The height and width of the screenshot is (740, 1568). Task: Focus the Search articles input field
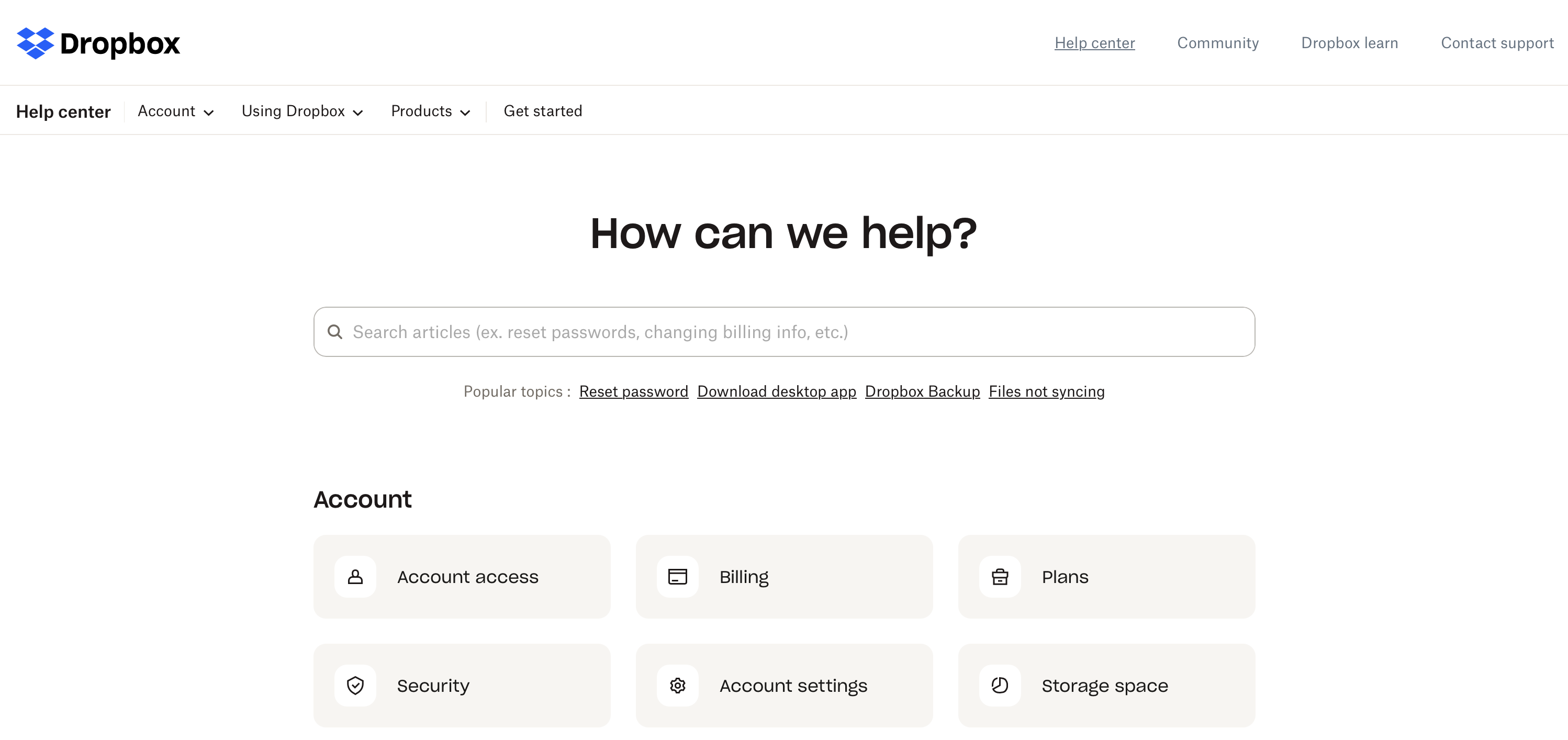pyautogui.click(x=784, y=332)
